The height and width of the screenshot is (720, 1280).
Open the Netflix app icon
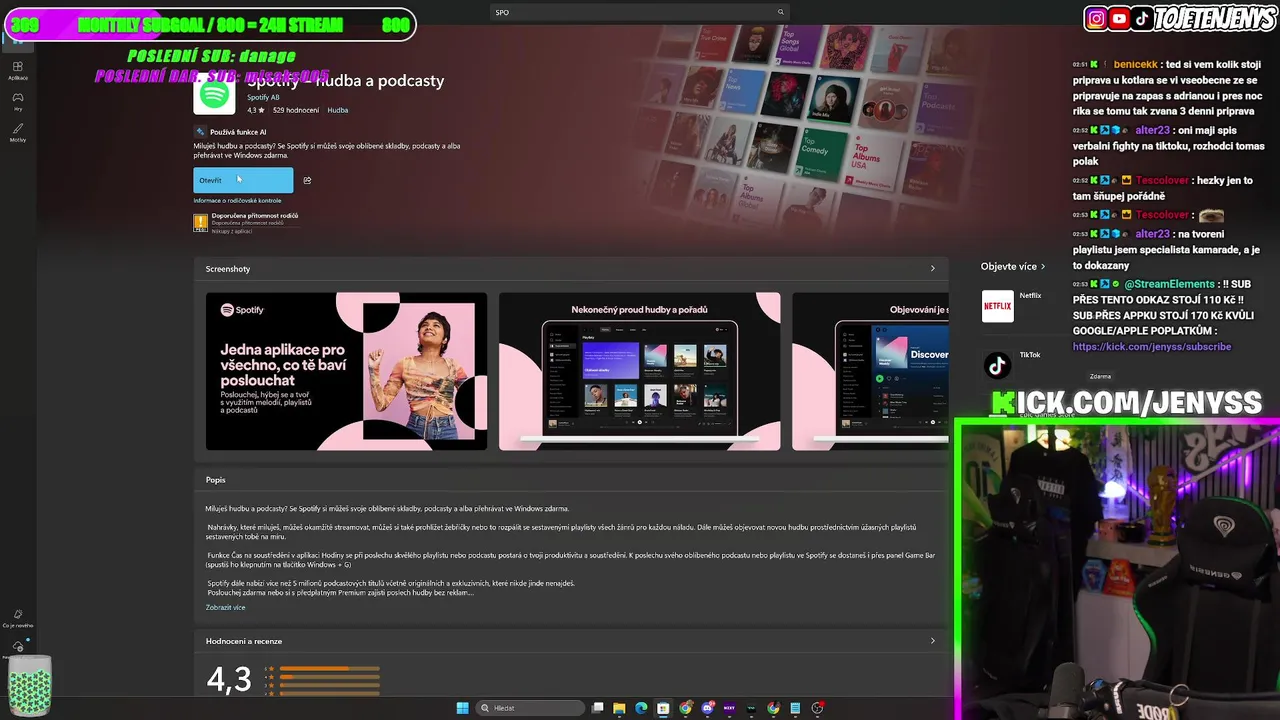click(x=997, y=306)
